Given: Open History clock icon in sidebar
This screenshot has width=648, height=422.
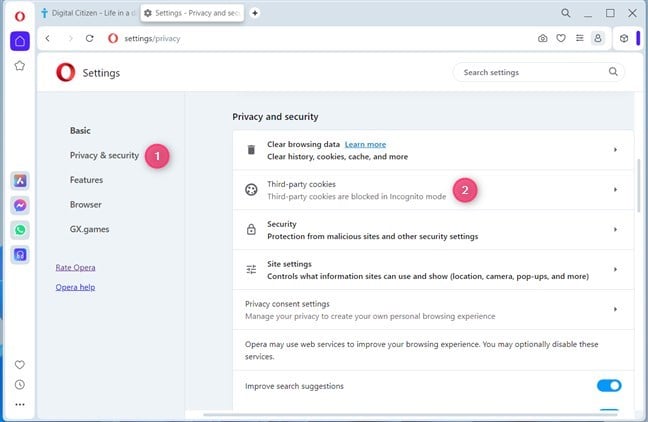Looking at the screenshot, I should pyautogui.click(x=19, y=385).
